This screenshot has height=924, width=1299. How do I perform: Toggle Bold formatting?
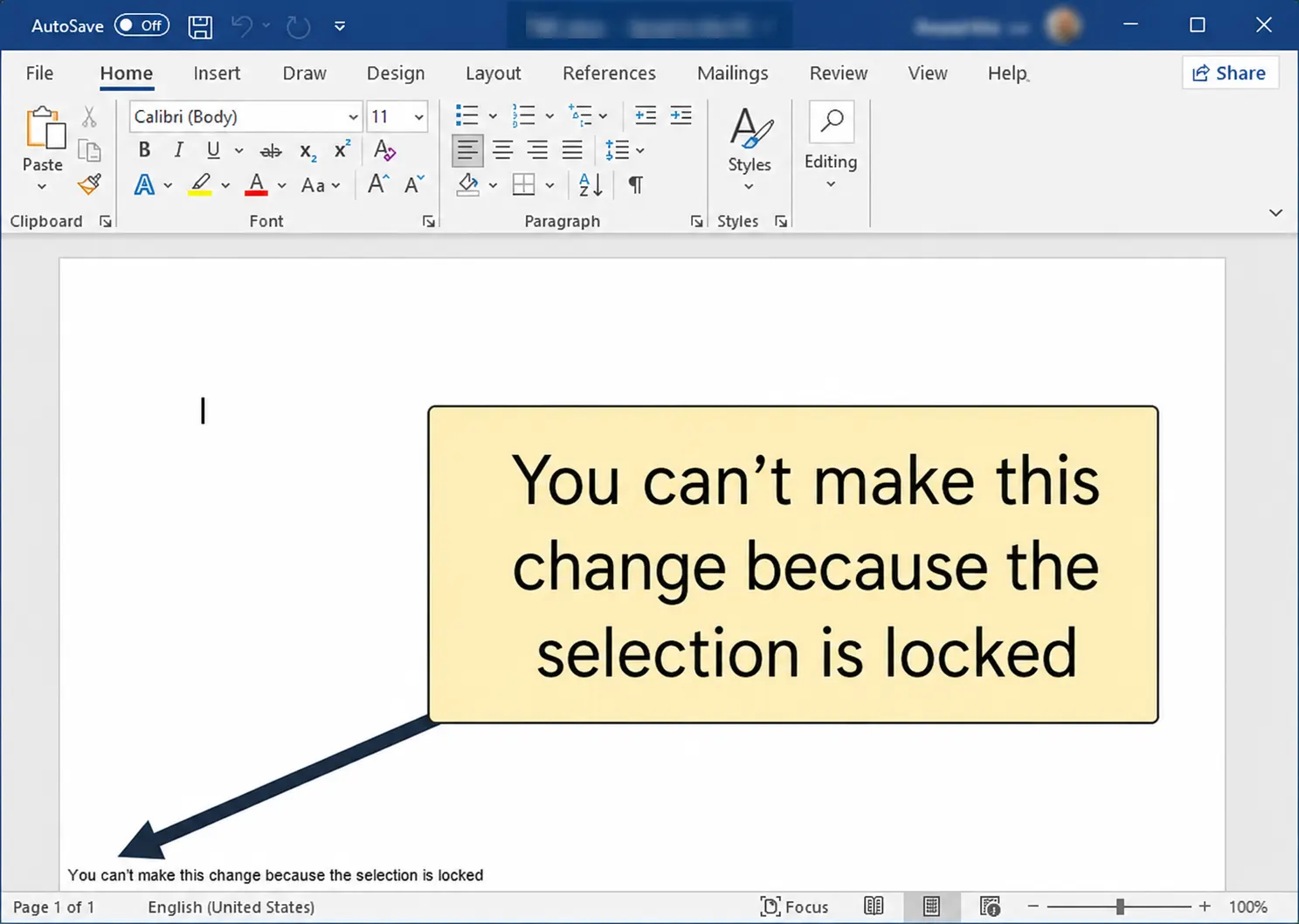(x=145, y=150)
